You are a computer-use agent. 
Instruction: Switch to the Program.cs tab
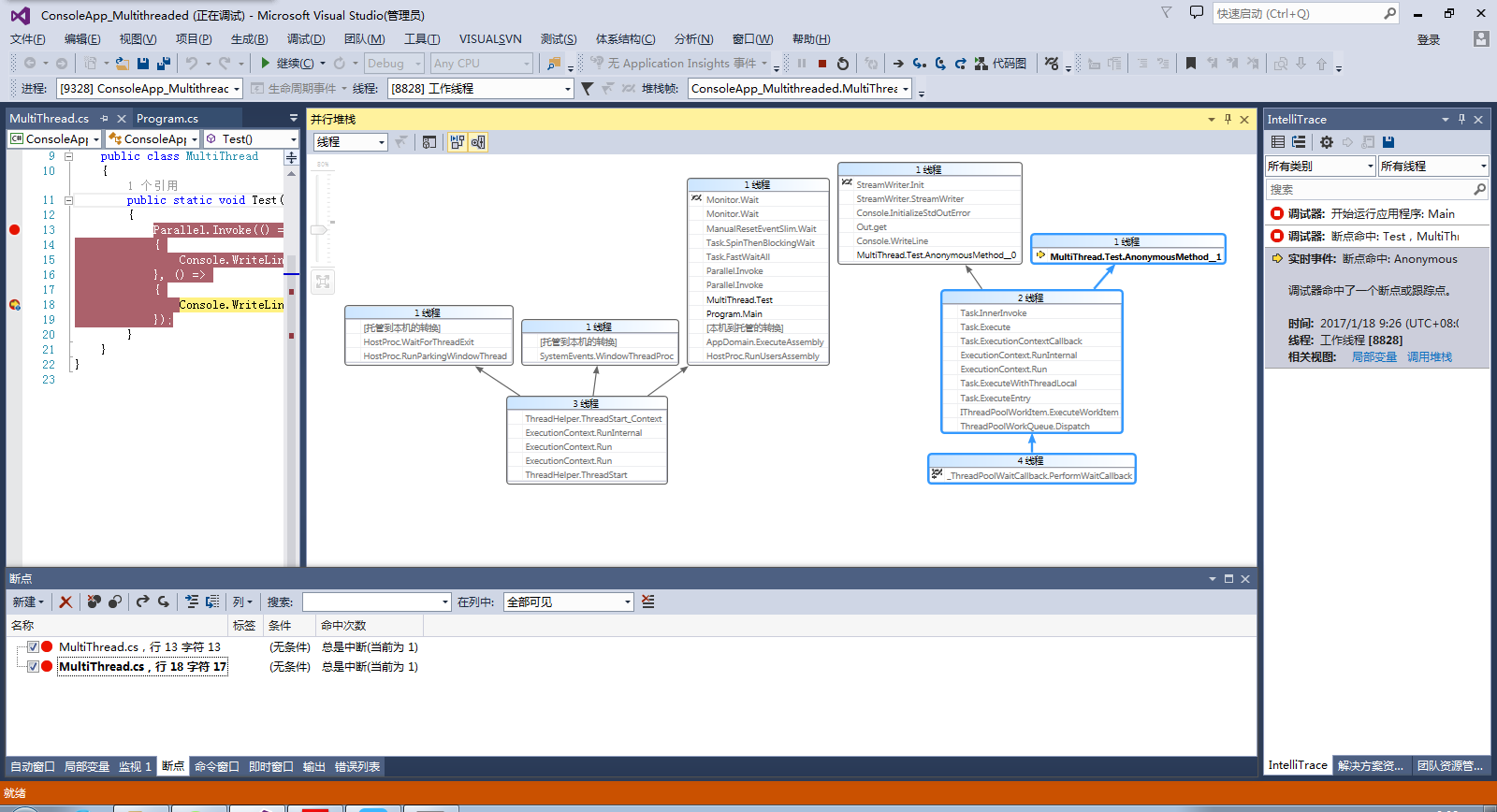tap(167, 119)
